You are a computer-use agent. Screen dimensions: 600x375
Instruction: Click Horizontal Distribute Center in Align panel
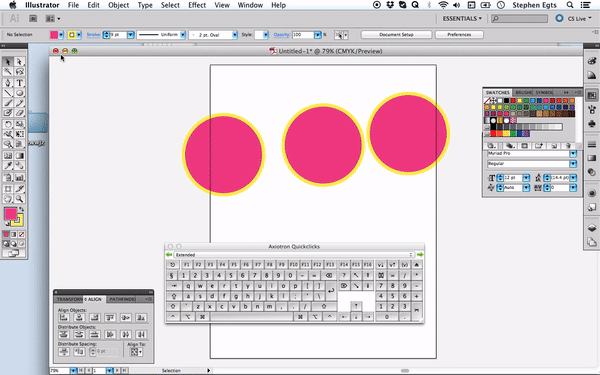click(x=126, y=334)
